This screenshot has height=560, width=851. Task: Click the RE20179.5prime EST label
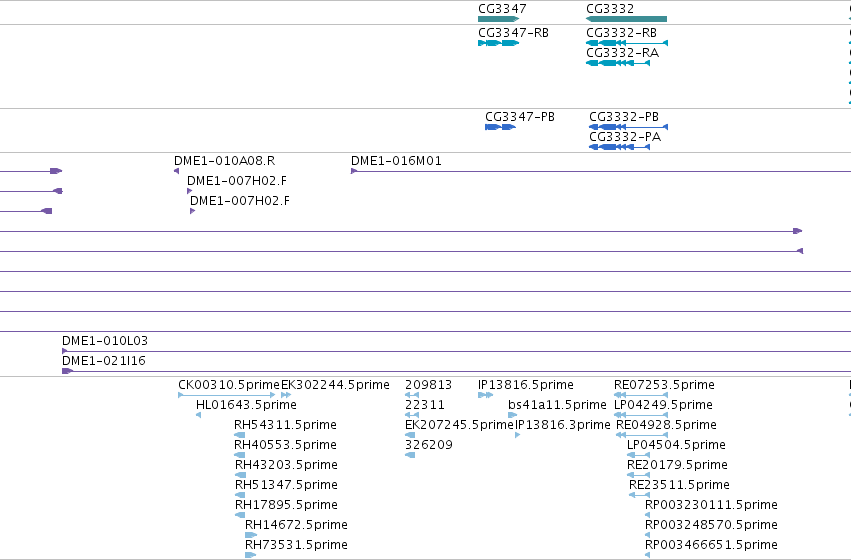[x=677, y=465]
